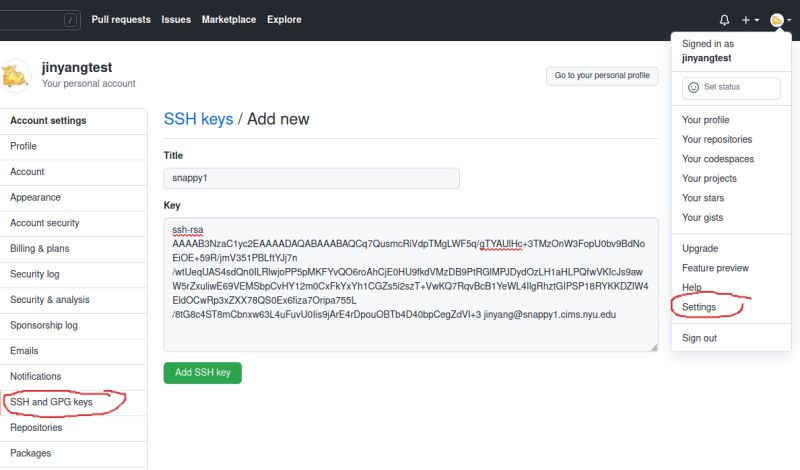The height and width of the screenshot is (470, 800).
Task: Open Sponsorship log in the sidebar
Action: pos(73,325)
